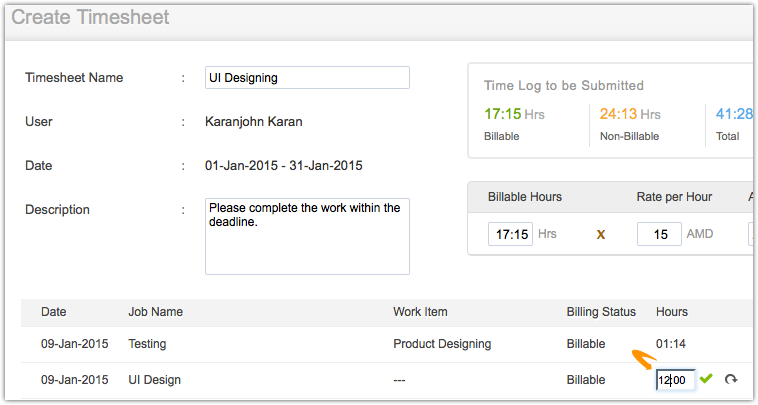This screenshot has height=405, width=758.
Task: Confirm the hours edit with green checkmark
Action: click(x=707, y=379)
